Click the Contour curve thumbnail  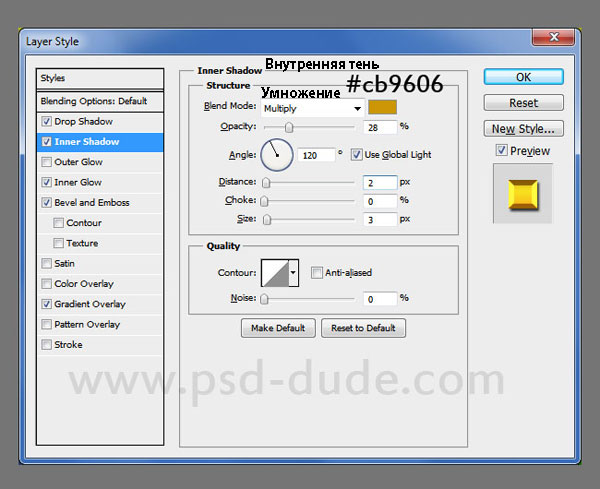click(x=275, y=273)
